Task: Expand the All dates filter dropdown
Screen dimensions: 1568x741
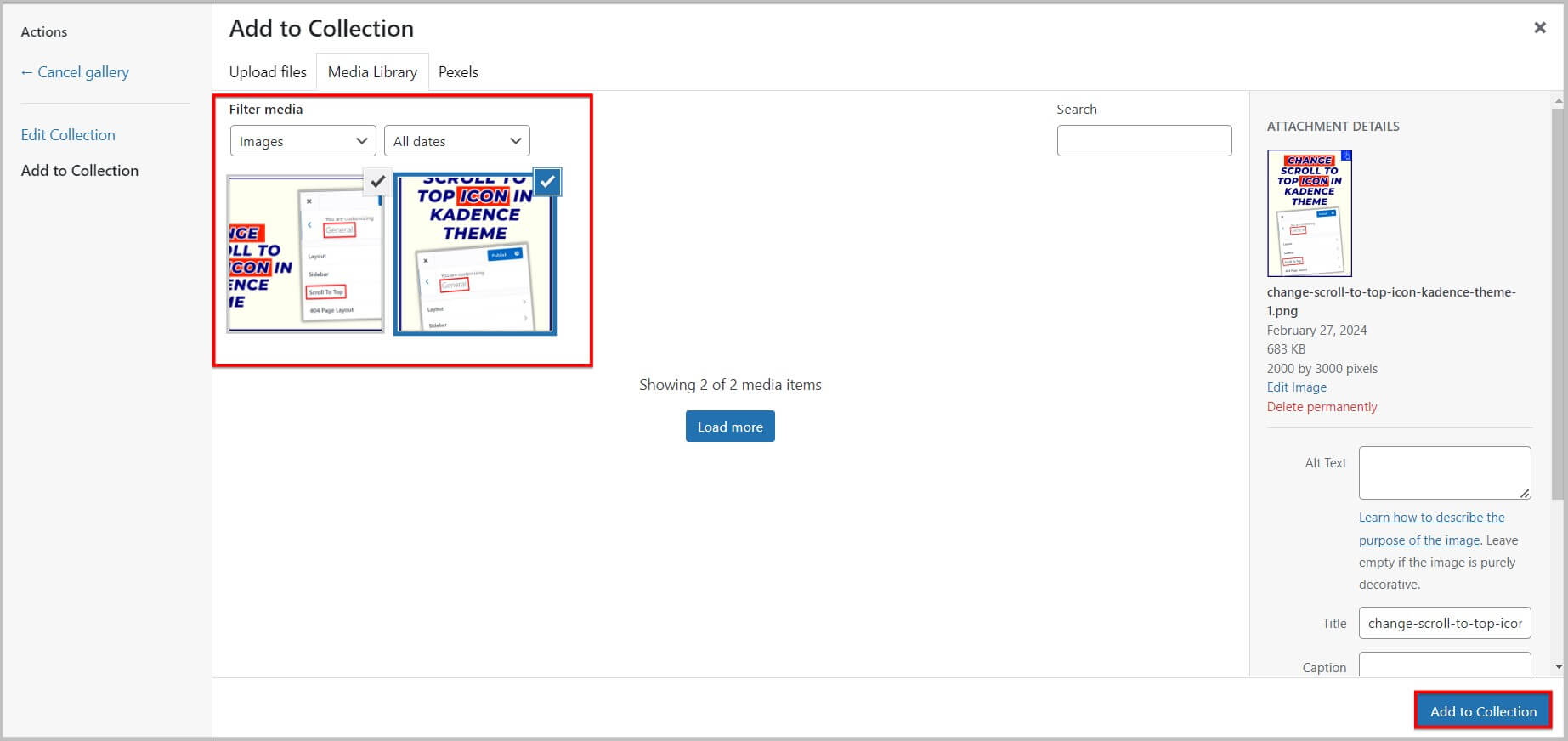Action: [456, 141]
